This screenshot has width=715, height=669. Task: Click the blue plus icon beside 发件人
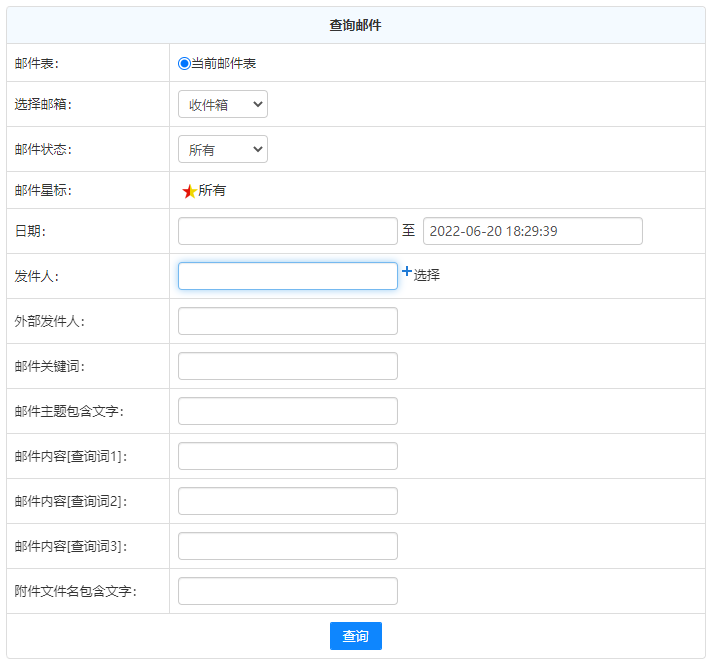click(406, 271)
